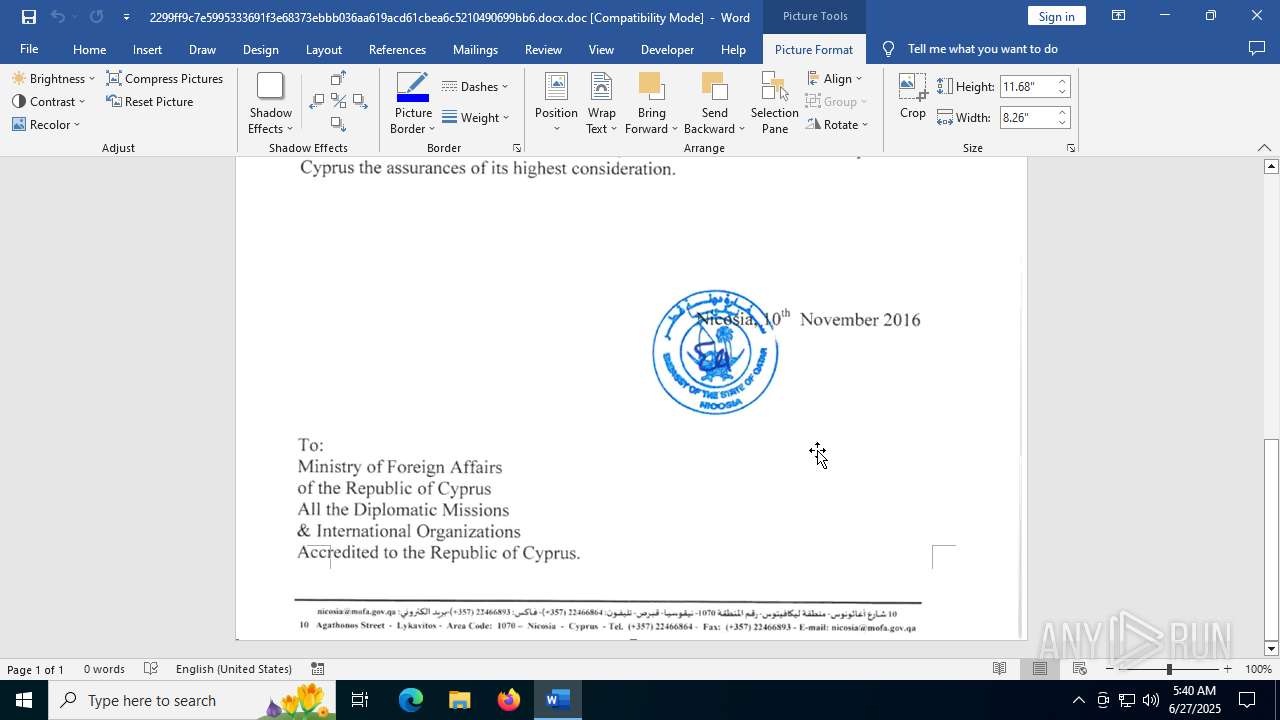Reset Picture to its original state

click(150, 102)
